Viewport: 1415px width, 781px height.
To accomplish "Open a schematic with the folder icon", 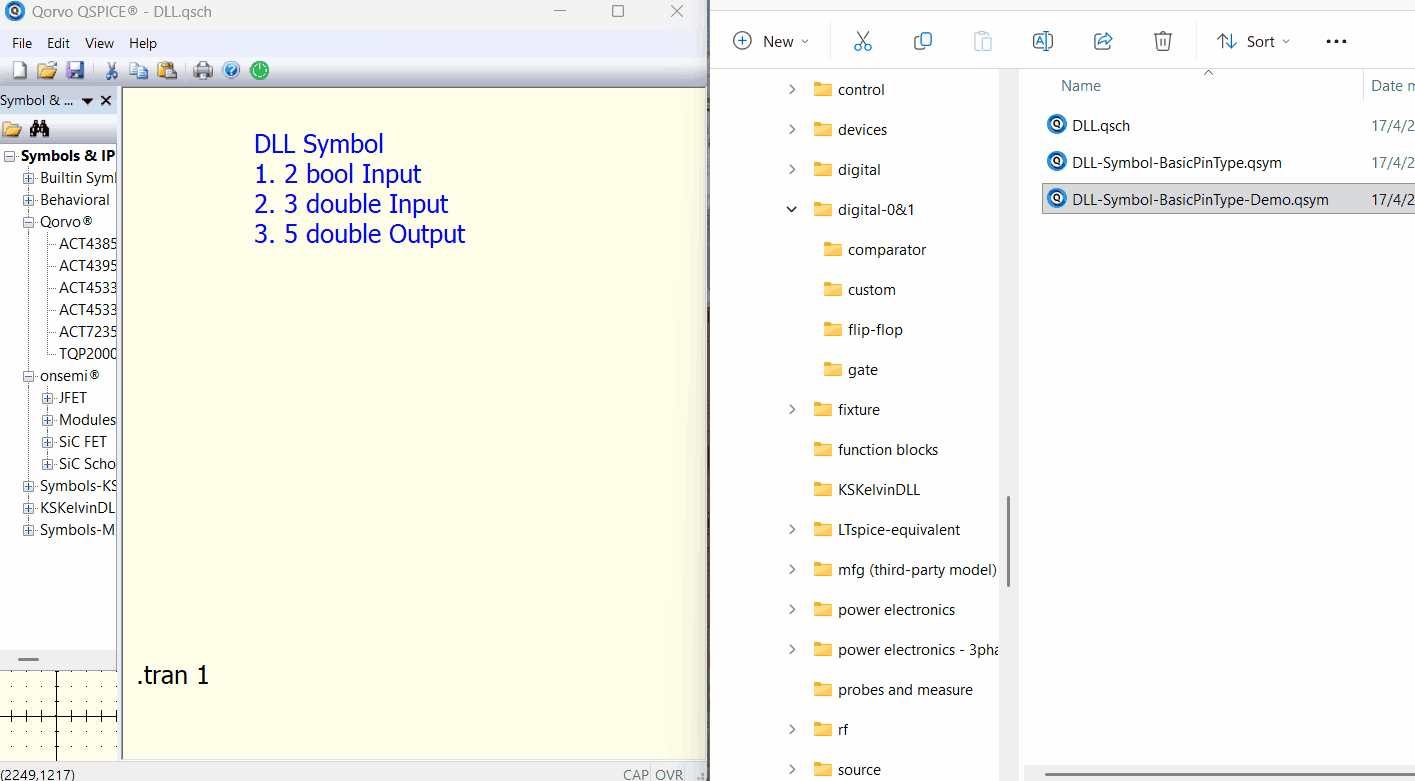I will (47, 70).
